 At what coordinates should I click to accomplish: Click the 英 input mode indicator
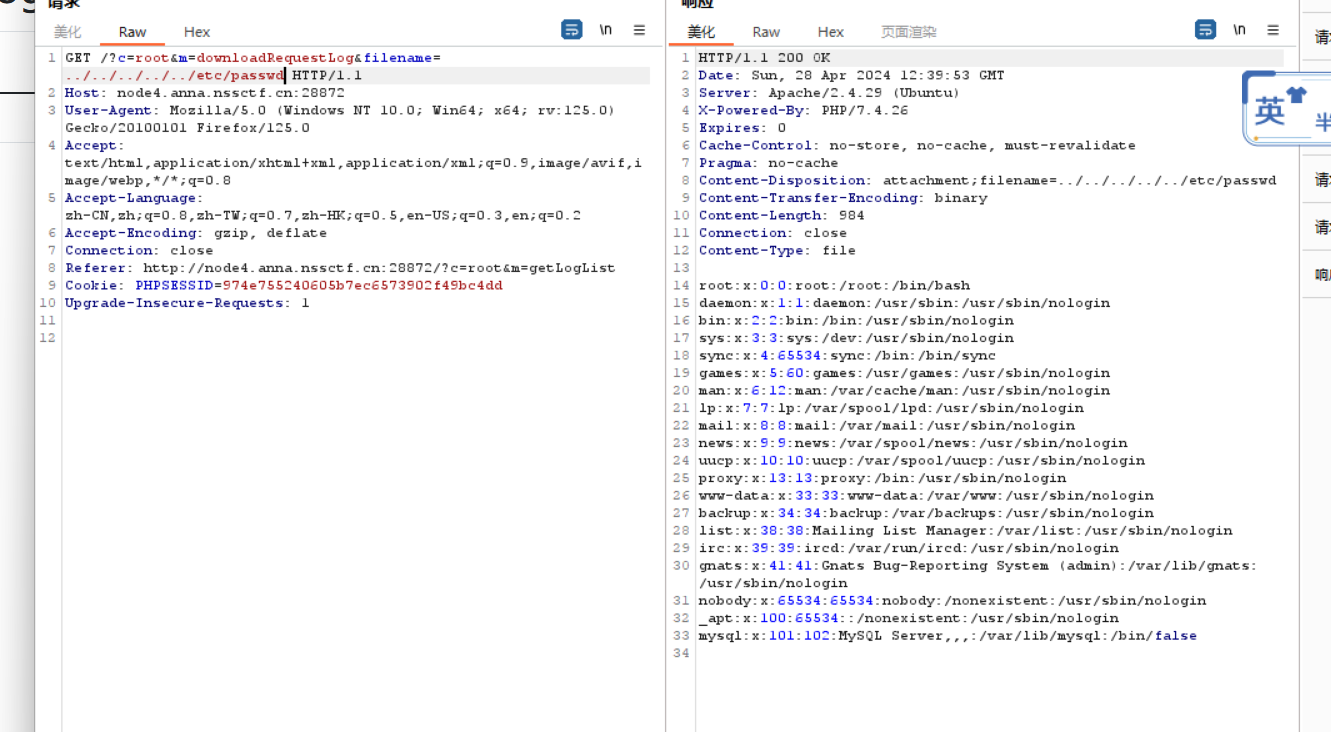[1269, 111]
